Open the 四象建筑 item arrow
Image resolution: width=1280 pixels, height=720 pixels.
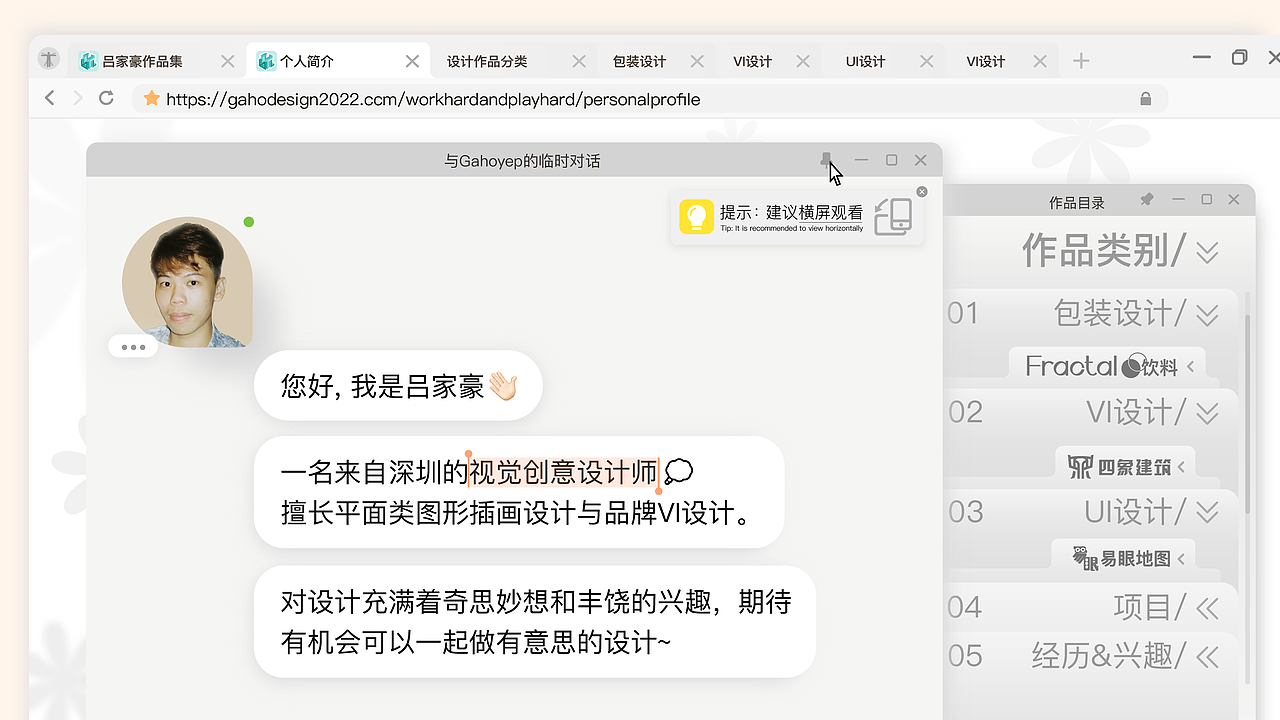[x=1181, y=467]
